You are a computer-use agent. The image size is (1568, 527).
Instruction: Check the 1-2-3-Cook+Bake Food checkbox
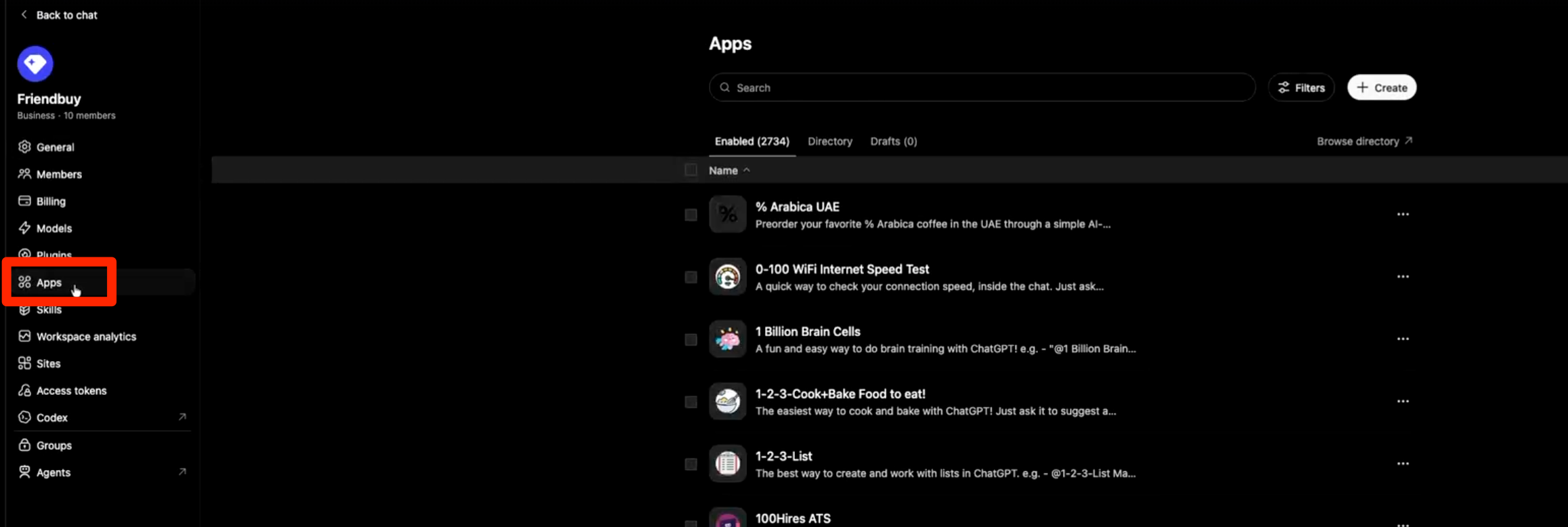[691, 402]
